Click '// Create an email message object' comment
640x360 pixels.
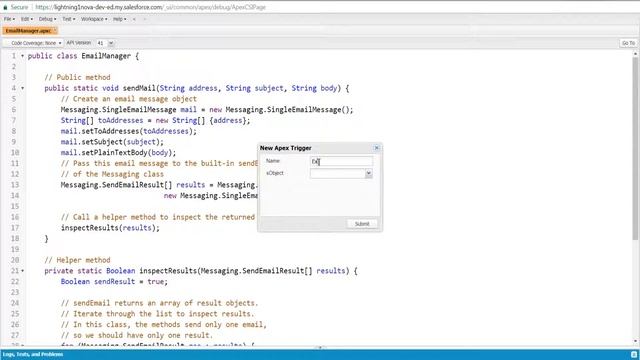pos(129,99)
